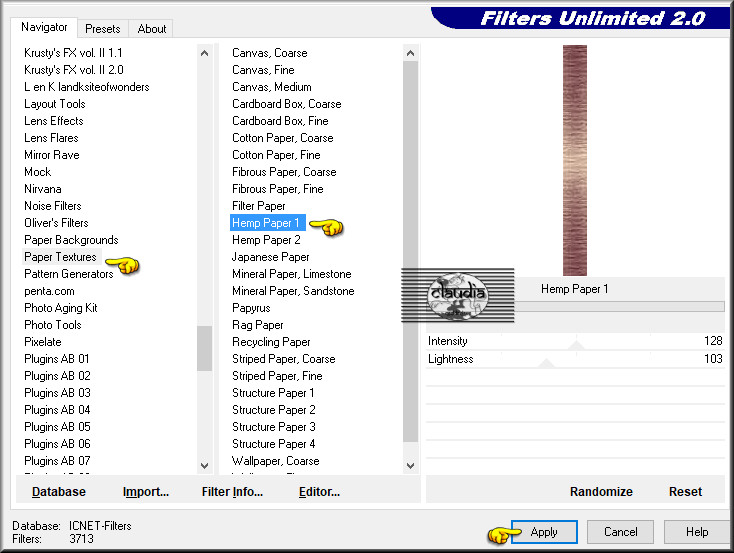Adjust the Intensity slider

click(x=576, y=346)
